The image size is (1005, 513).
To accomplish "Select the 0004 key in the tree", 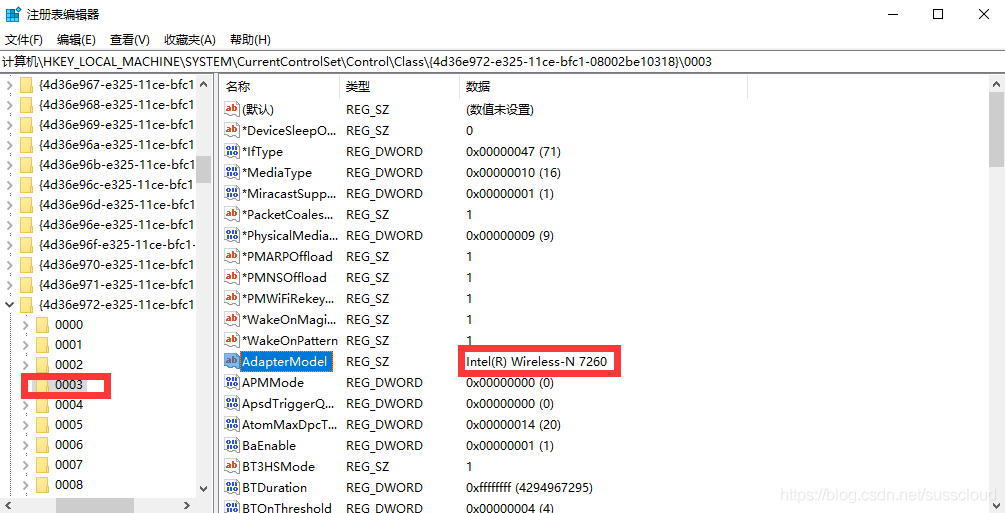I will coord(69,405).
